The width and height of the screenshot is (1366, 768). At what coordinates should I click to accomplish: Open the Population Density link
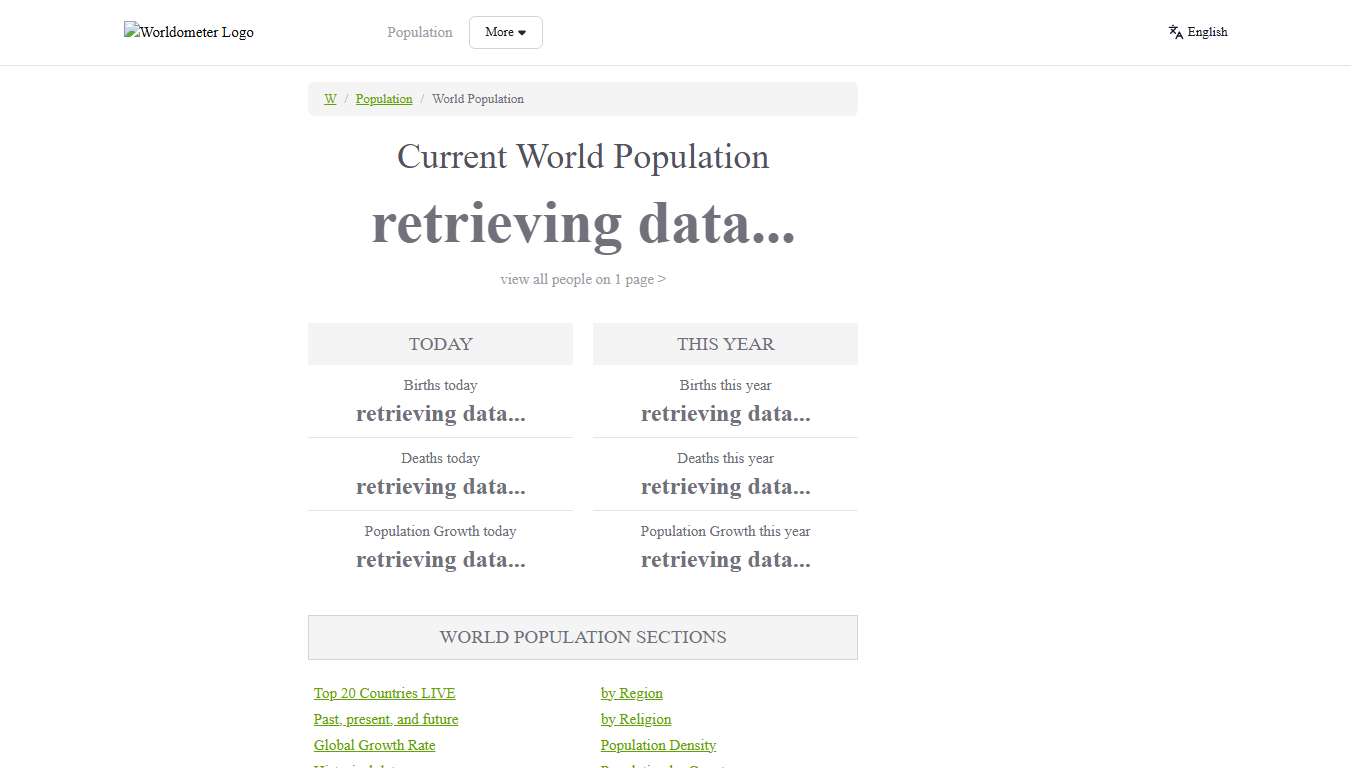point(658,744)
